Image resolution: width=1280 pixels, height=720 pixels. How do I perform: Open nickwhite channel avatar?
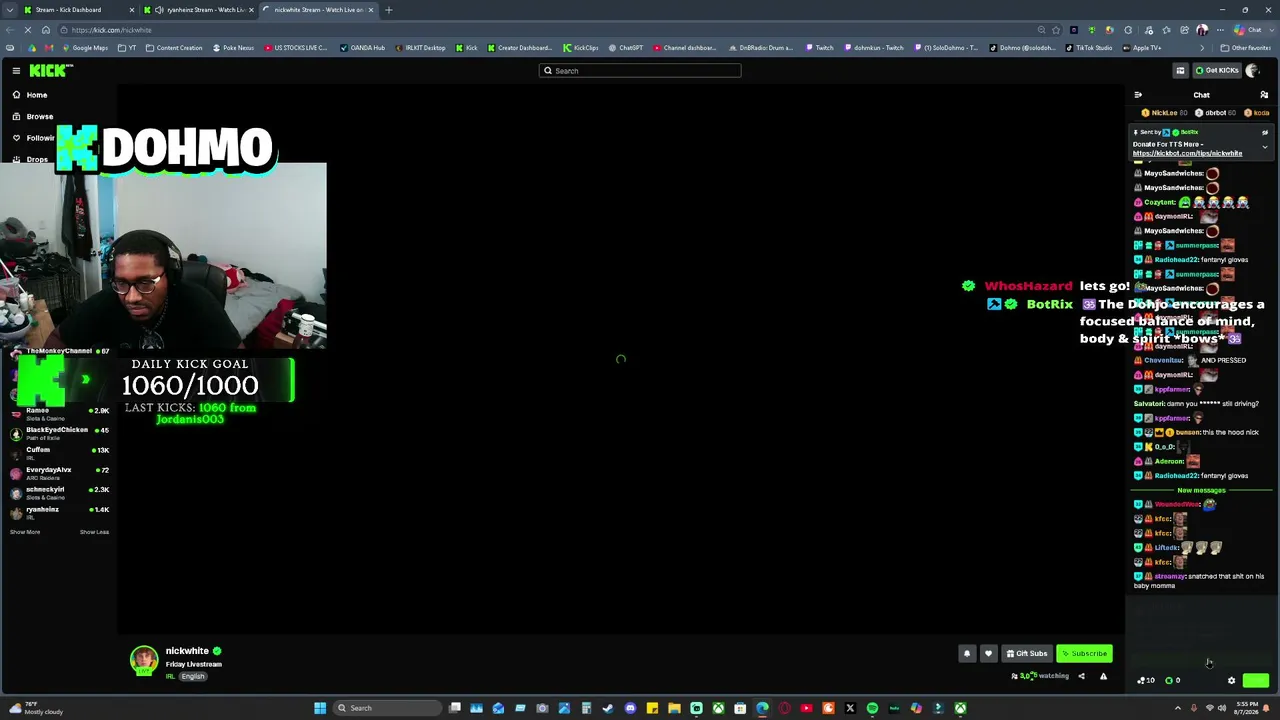pyautogui.click(x=144, y=660)
